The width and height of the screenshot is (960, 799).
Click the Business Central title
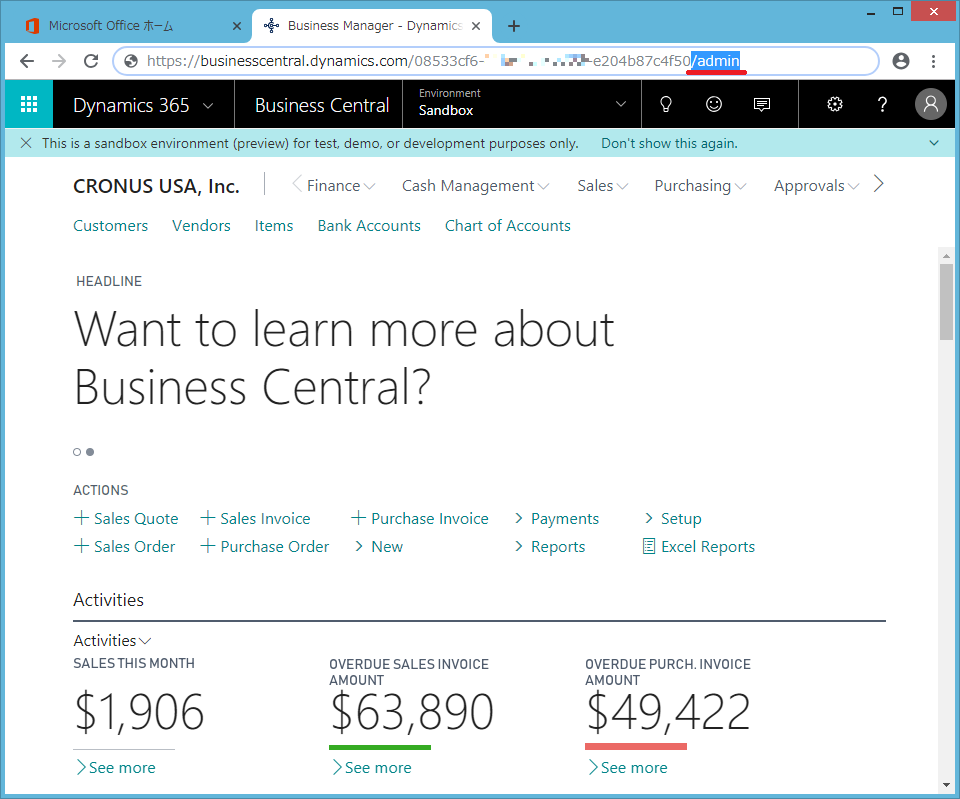pos(322,105)
